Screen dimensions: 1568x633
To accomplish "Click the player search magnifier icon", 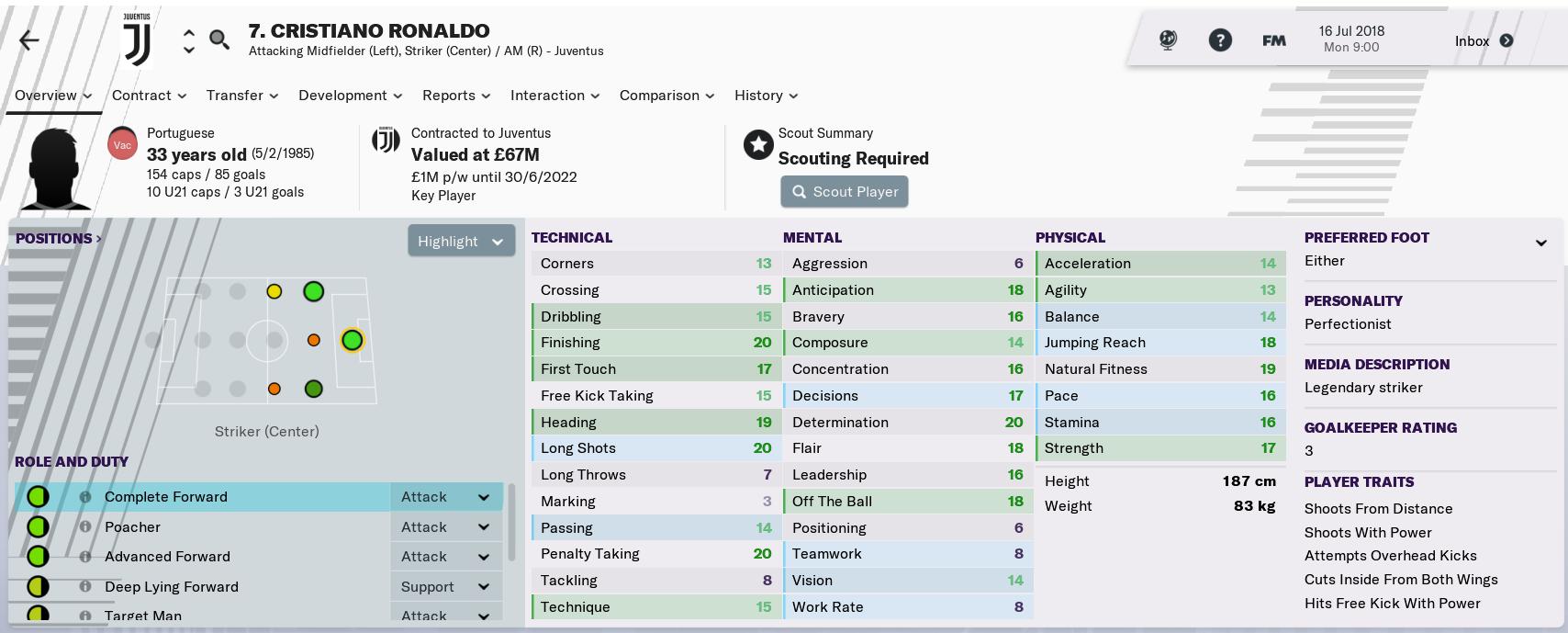I will [219, 40].
